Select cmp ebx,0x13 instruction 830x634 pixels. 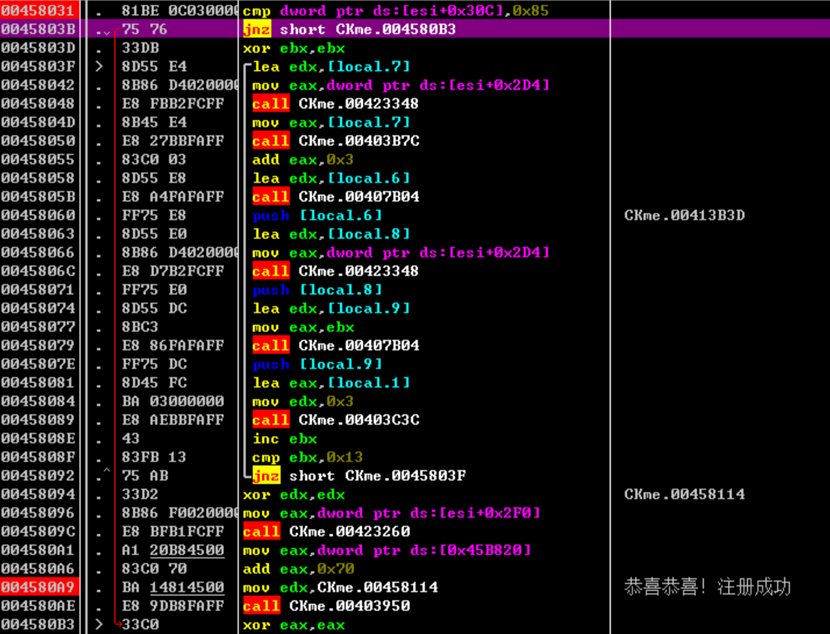tap(308, 457)
